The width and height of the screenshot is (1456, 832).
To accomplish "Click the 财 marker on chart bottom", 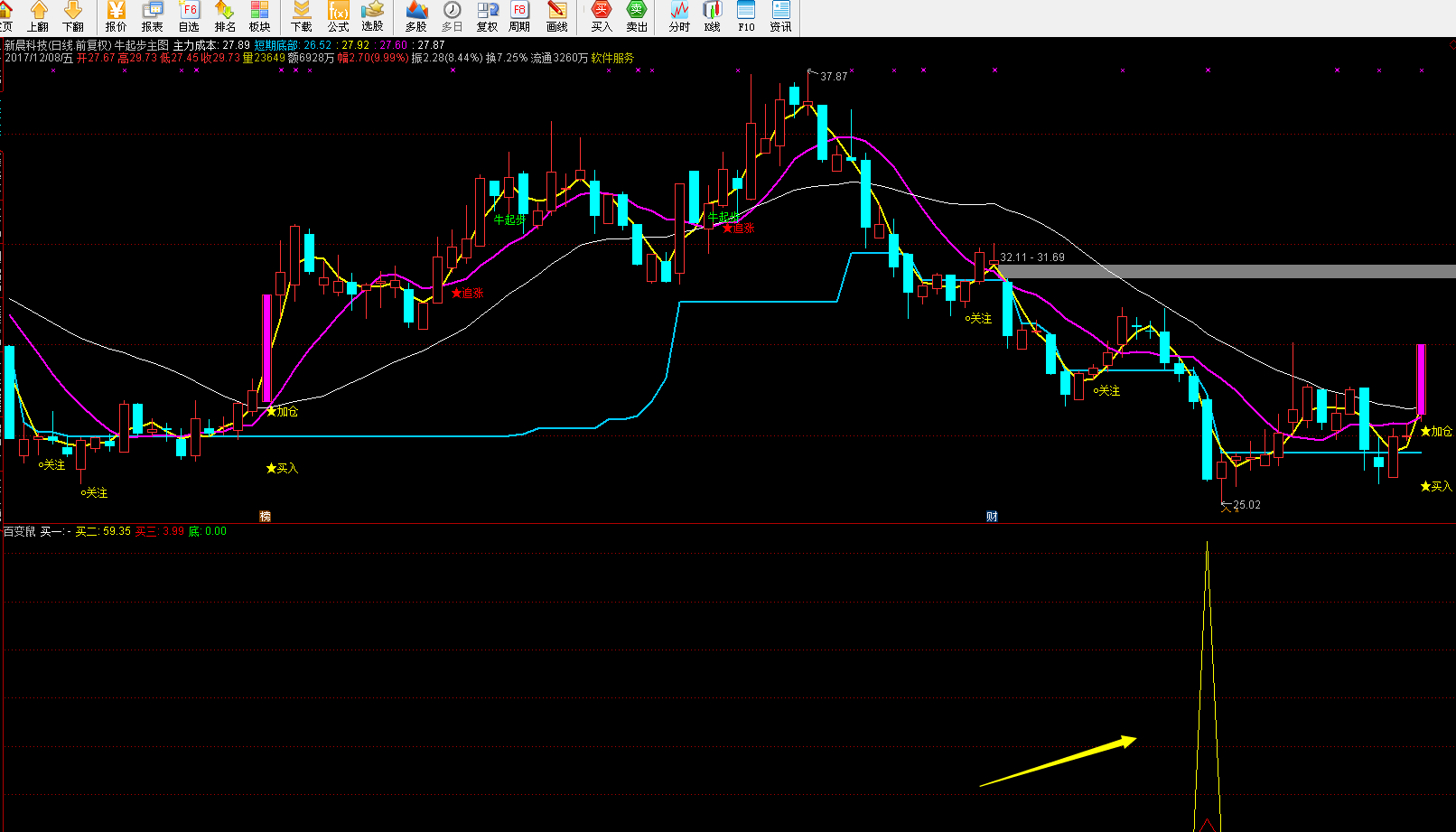I will (x=992, y=517).
